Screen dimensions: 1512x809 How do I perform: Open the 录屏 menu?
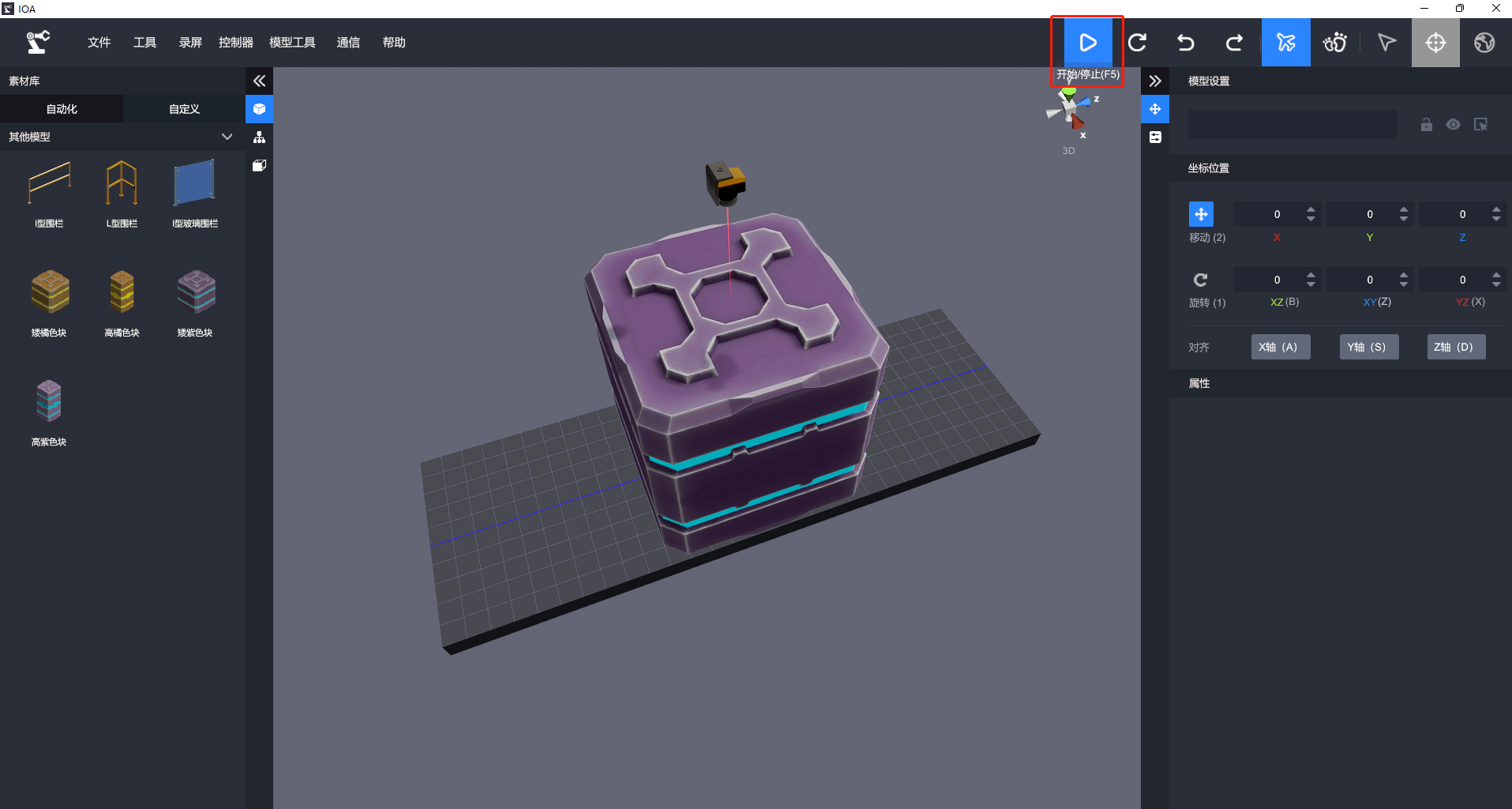coord(190,43)
